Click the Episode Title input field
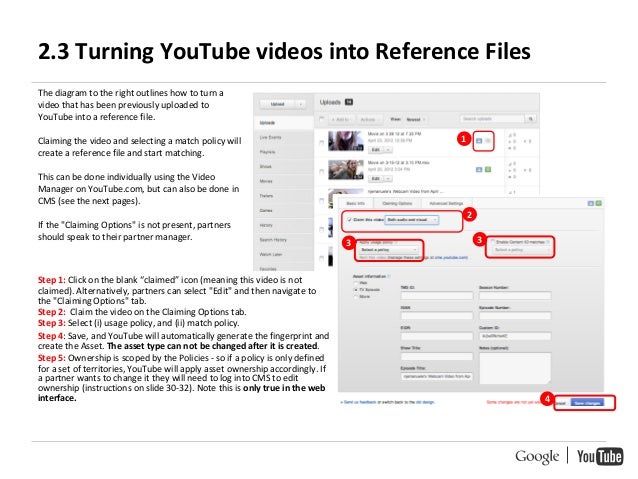This screenshot has height=479, width=638. point(437,377)
